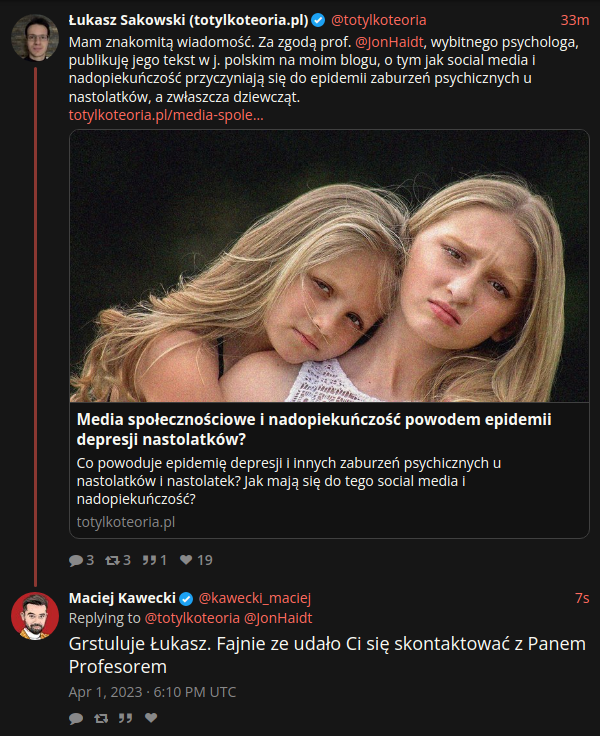Click retweet icon with count 3
The height and width of the screenshot is (736, 600).
[x=112, y=560]
